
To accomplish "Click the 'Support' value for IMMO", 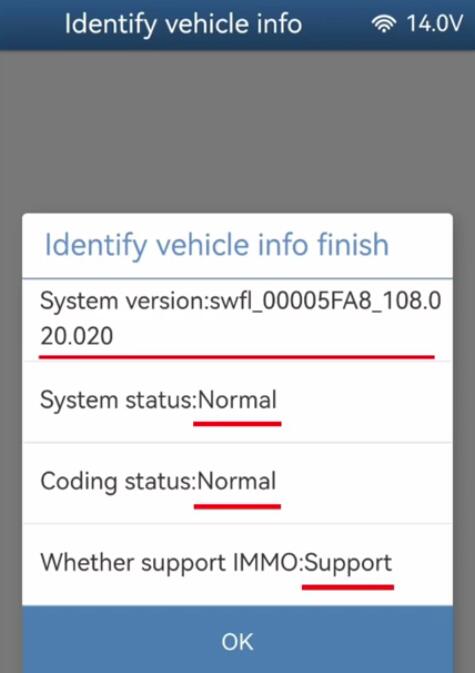I will point(348,564).
